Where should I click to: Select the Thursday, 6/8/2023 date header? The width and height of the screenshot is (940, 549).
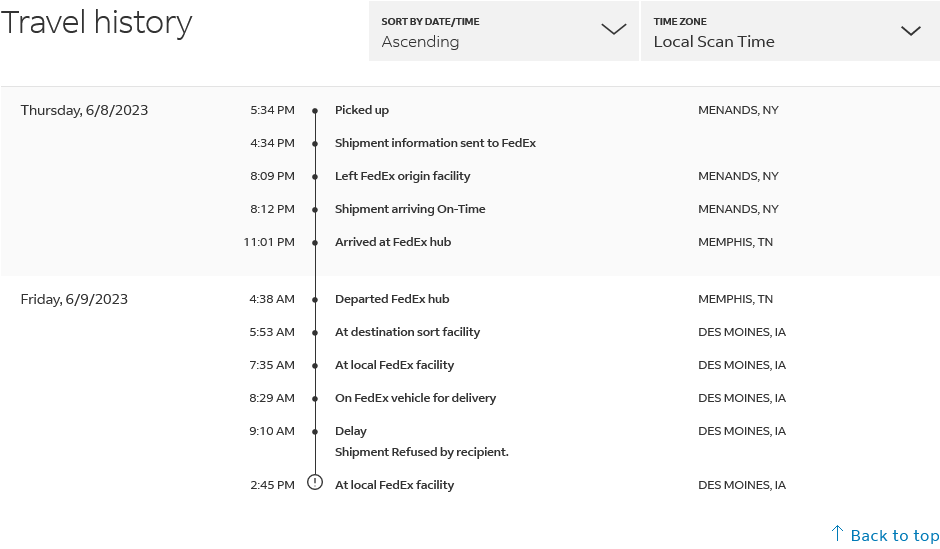point(84,110)
